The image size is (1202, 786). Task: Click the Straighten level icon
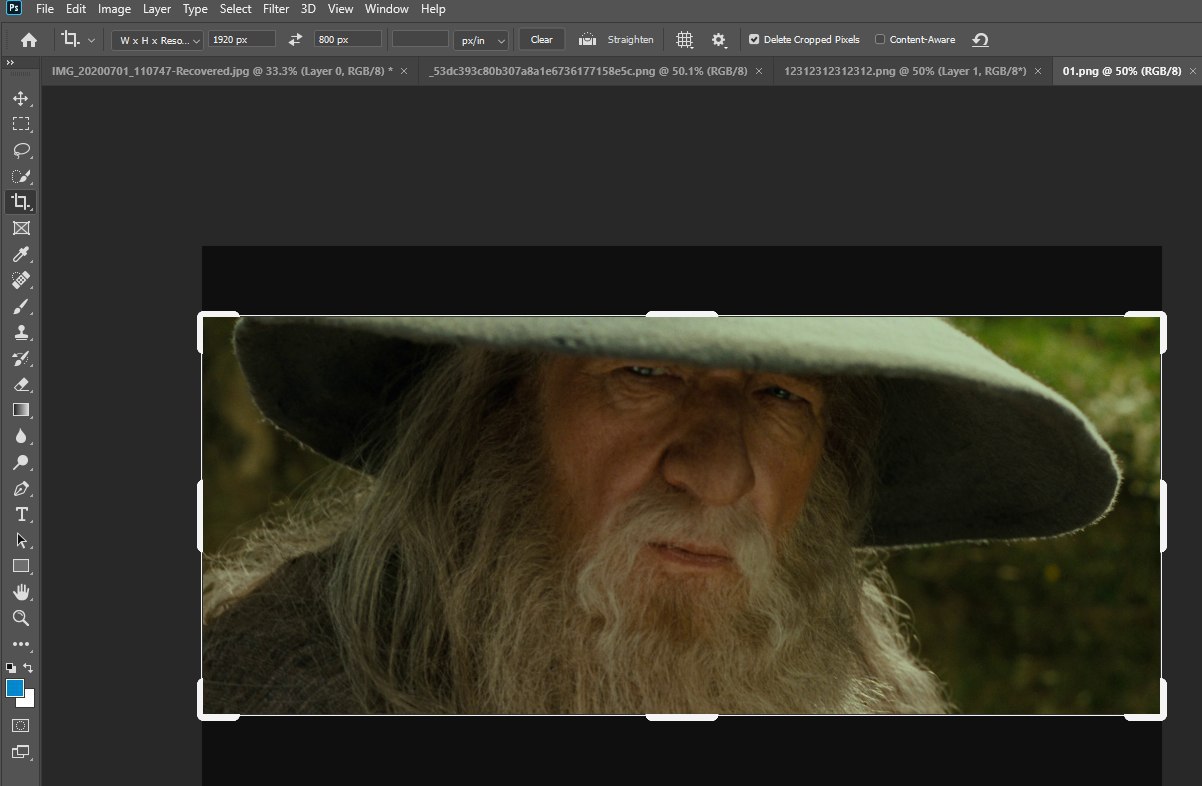[x=588, y=40]
